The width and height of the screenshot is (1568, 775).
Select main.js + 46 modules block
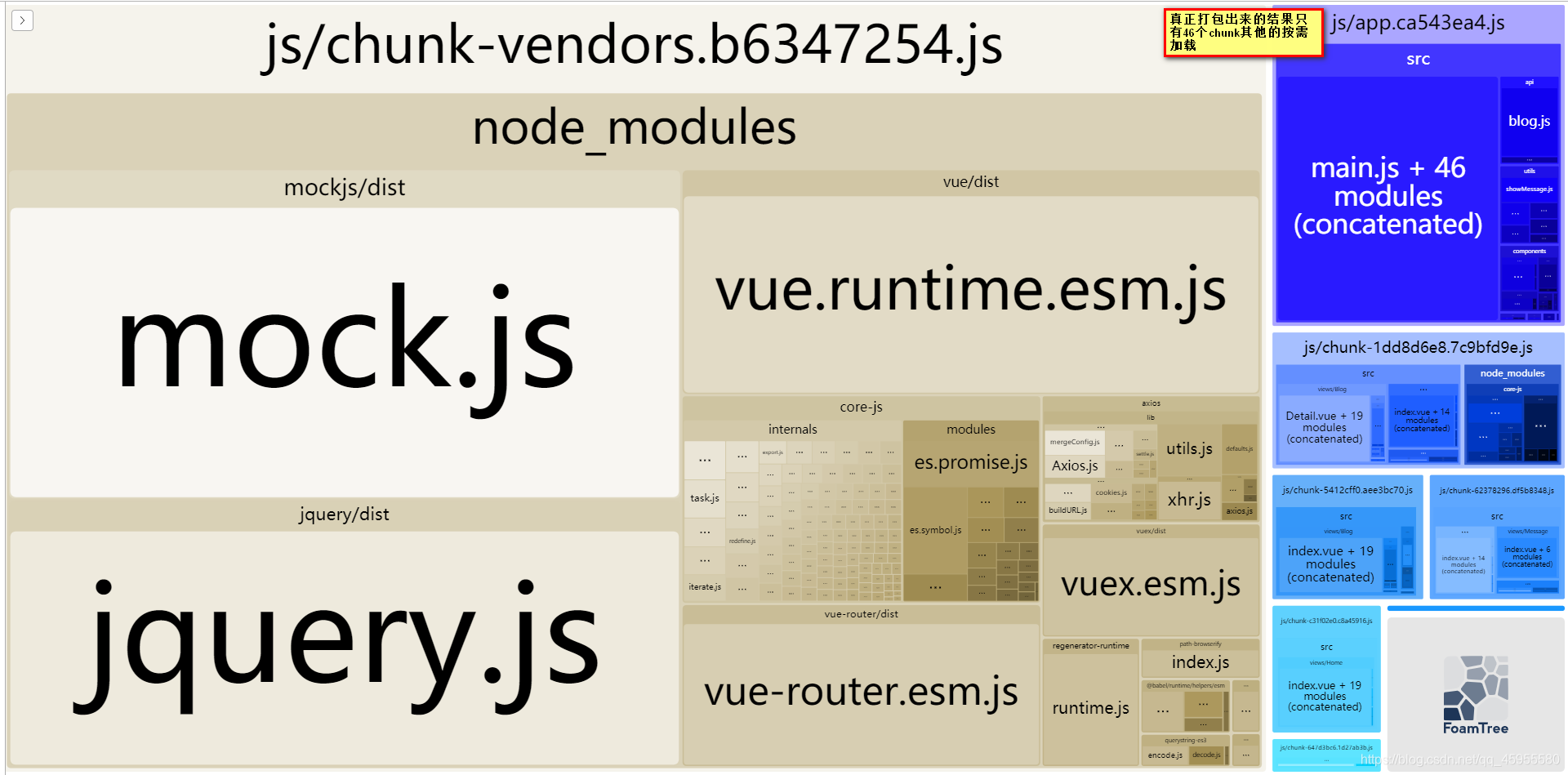point(1388,198)
